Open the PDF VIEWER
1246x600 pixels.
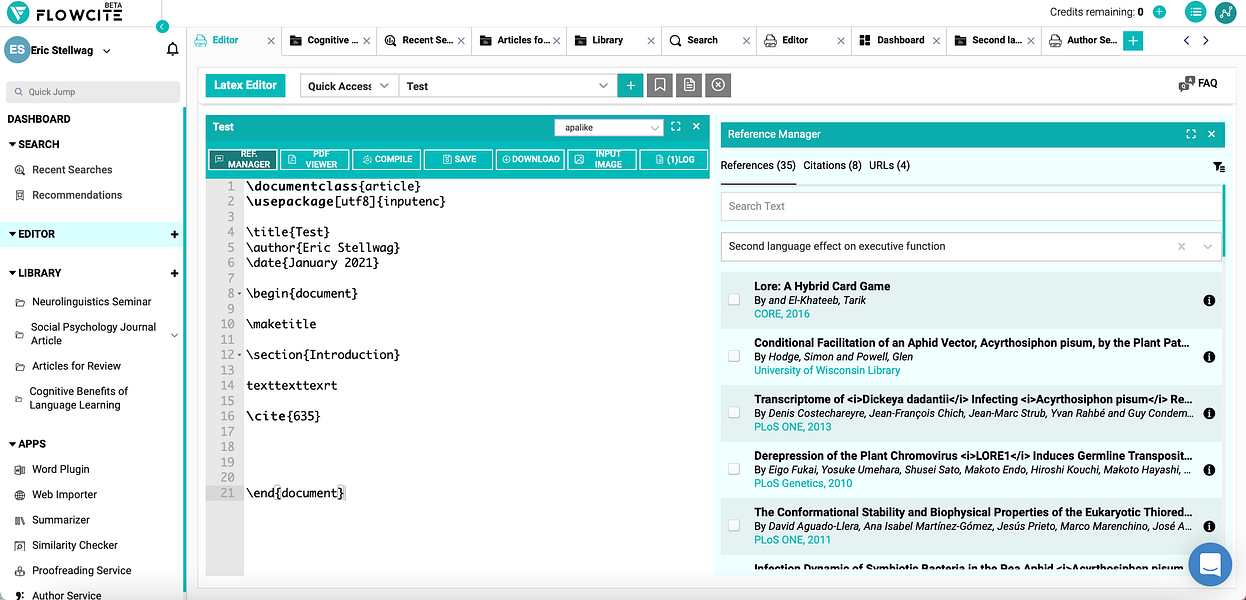[314, 159]
